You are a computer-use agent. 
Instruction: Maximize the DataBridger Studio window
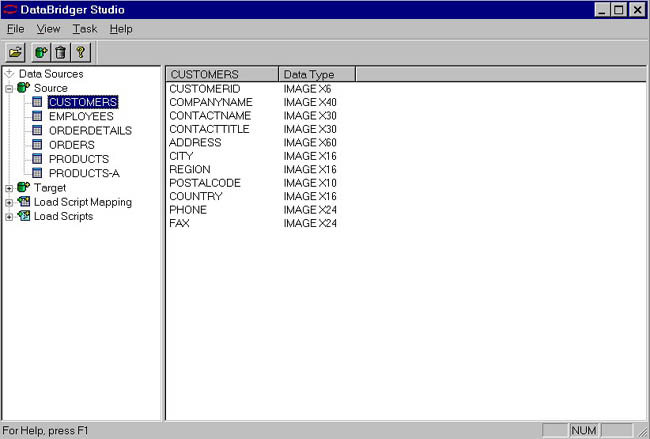[x=618, y=10]
